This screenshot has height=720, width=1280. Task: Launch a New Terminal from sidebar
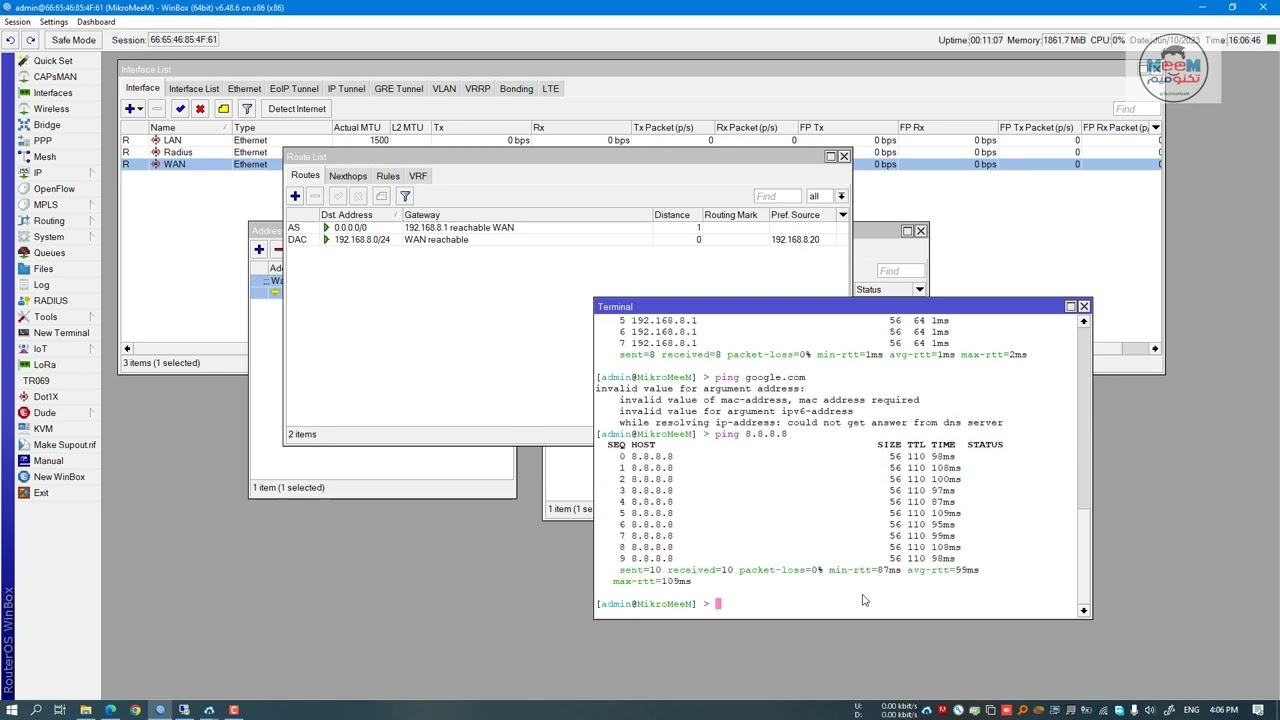click(61, 333)
